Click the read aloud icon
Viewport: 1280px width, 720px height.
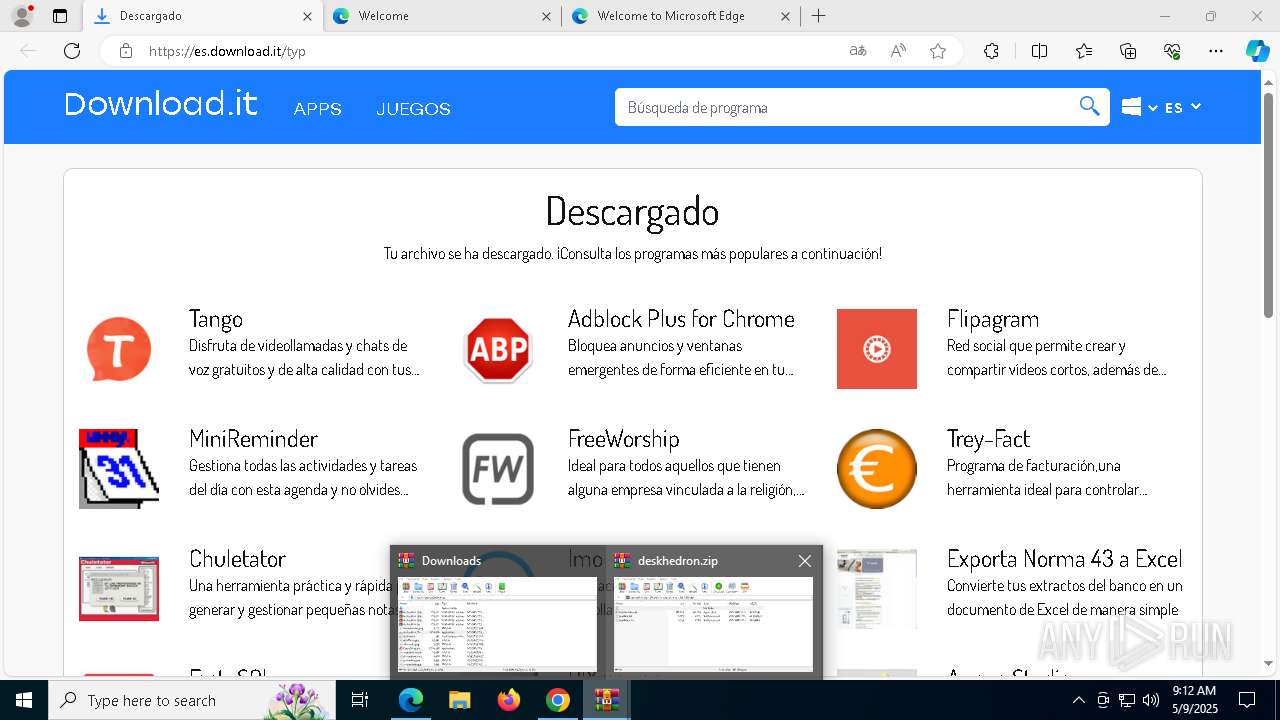click(x=898, y=51)
